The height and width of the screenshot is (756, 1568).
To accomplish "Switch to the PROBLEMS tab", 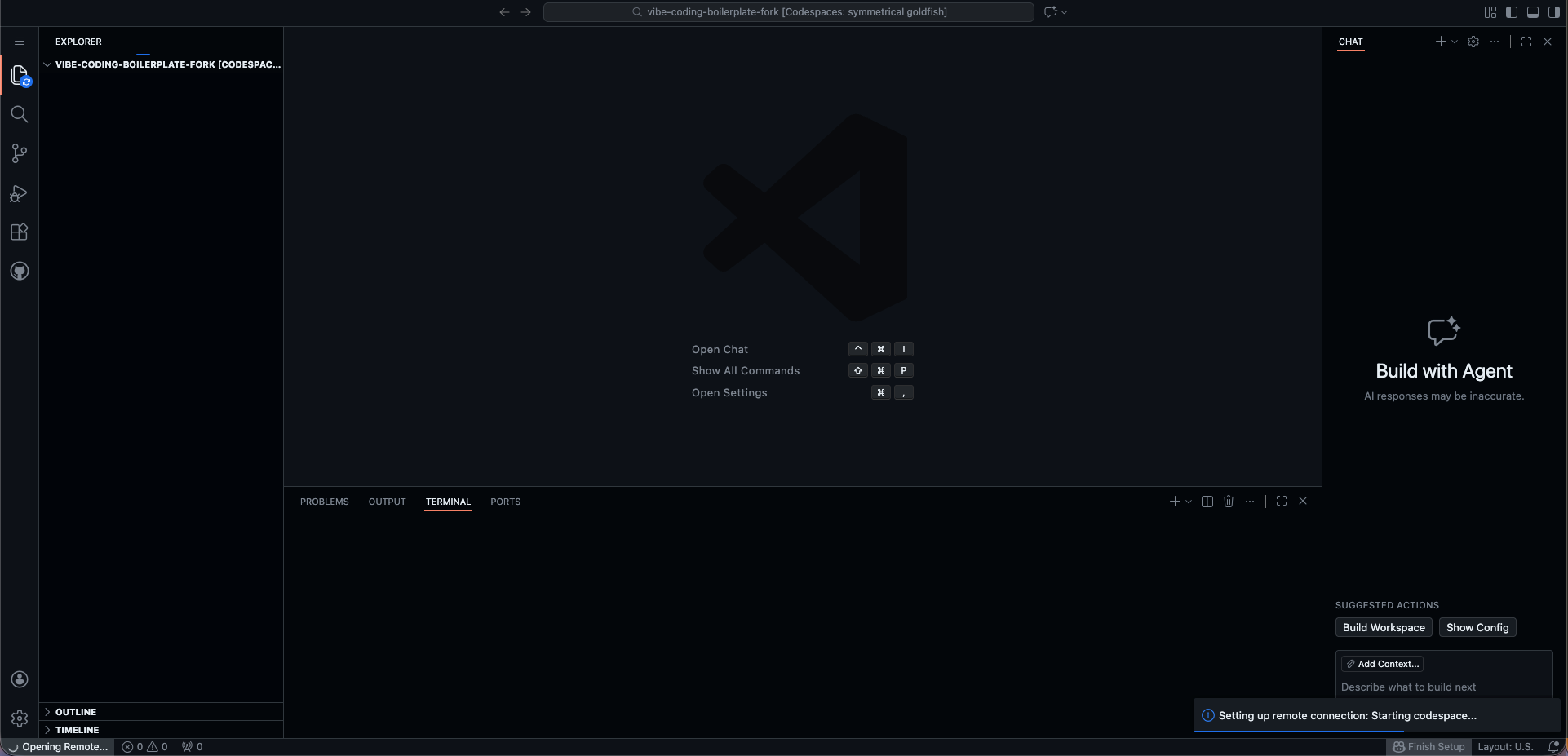I will (324, 502).
